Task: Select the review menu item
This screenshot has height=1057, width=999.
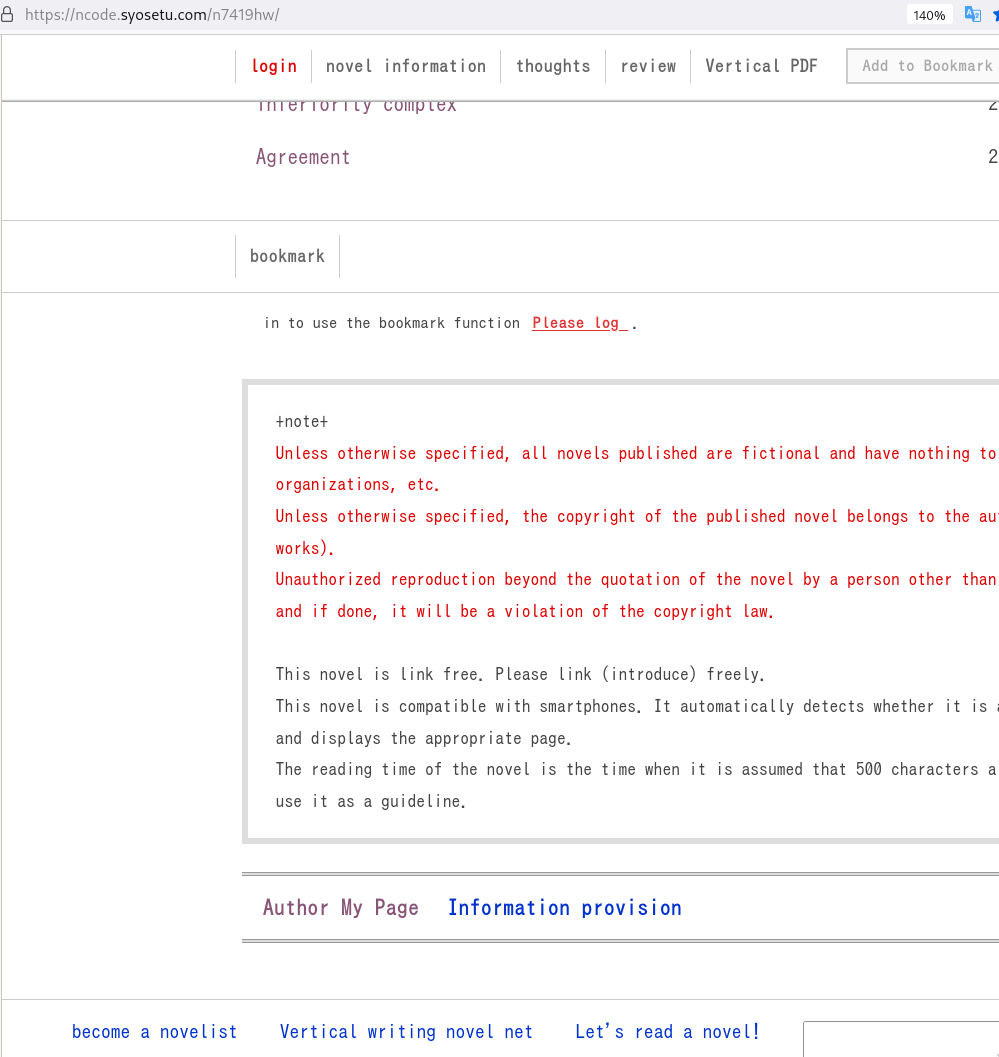Action: click(648, 66)
